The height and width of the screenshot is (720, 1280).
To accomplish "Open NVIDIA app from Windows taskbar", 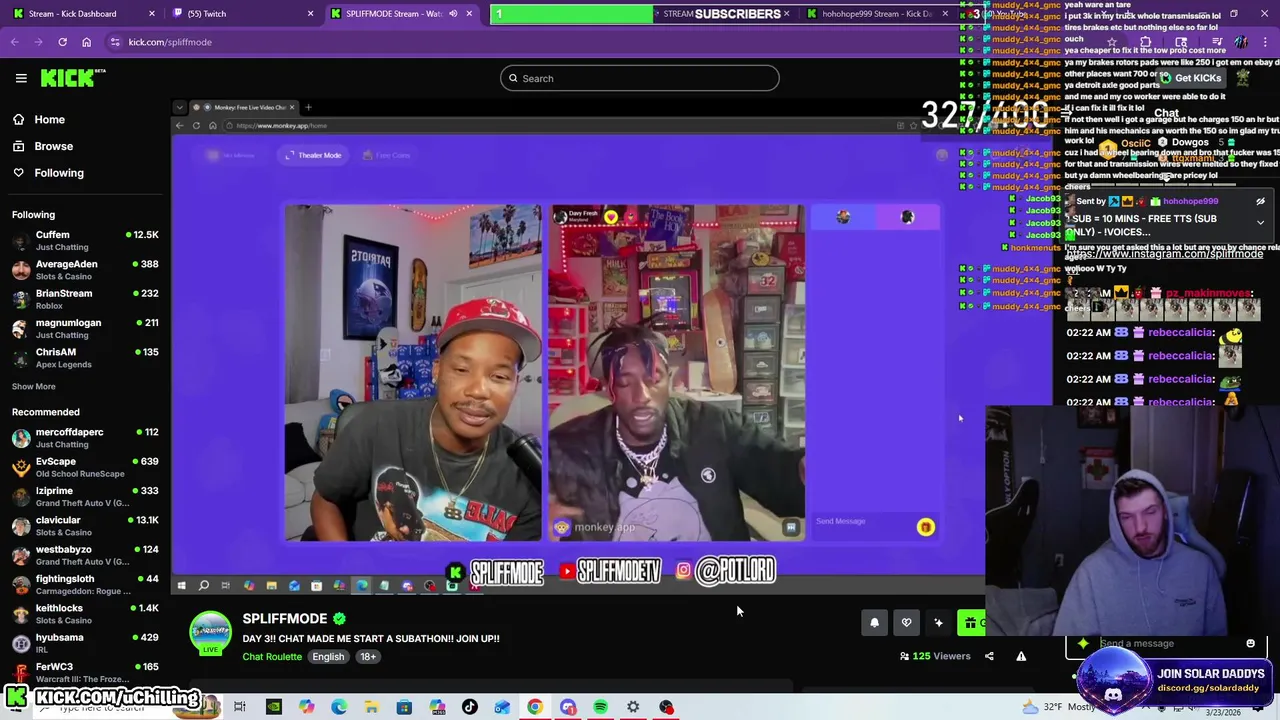I will click(x=274, y=707).
